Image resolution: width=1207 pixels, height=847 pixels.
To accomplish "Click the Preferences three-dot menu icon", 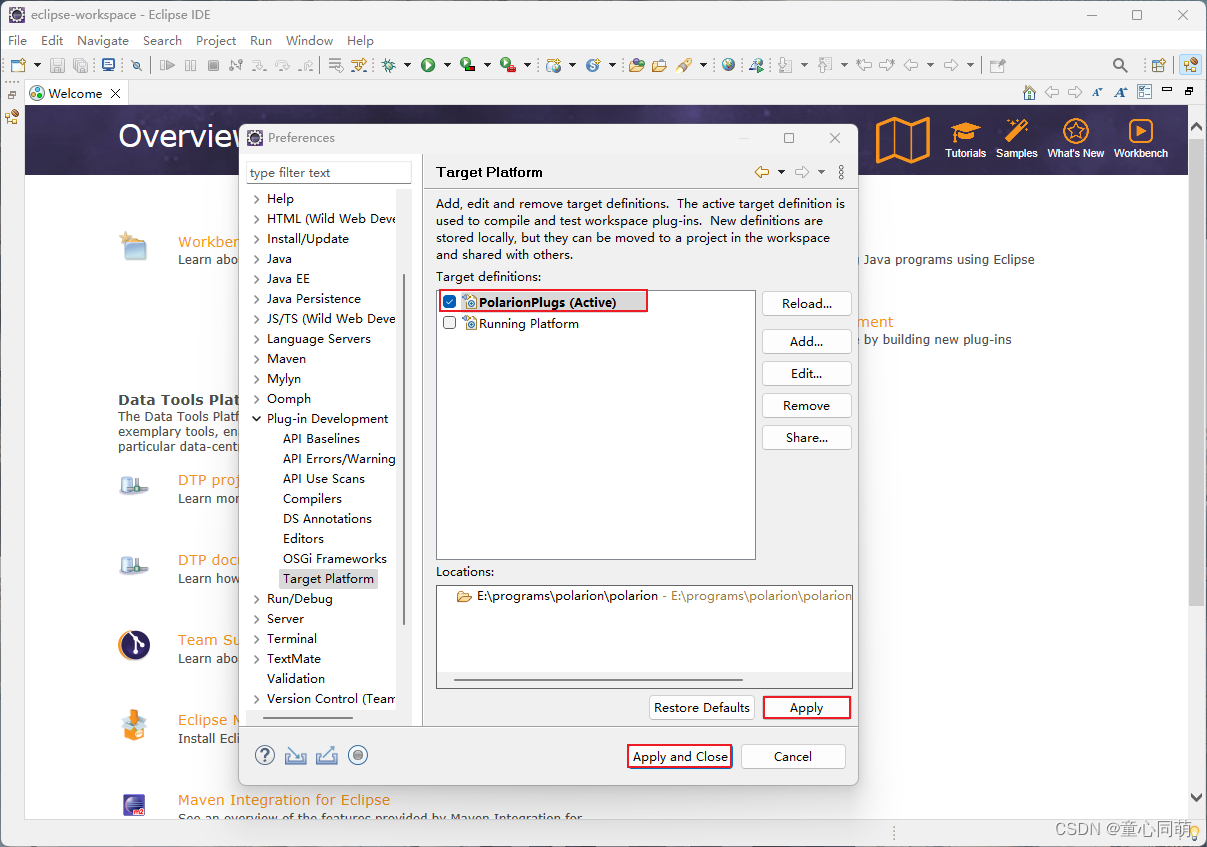I will [x=841, y=172].
